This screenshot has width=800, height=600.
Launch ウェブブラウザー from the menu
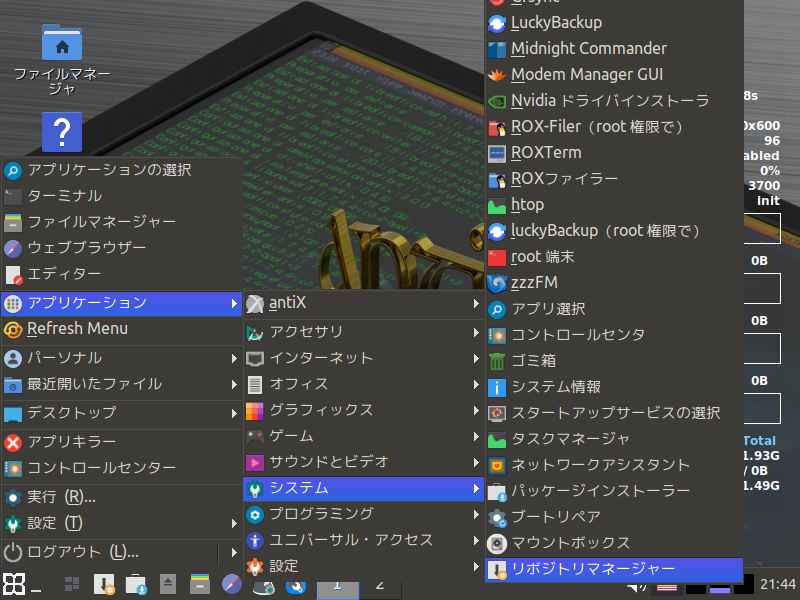(121, 248)
